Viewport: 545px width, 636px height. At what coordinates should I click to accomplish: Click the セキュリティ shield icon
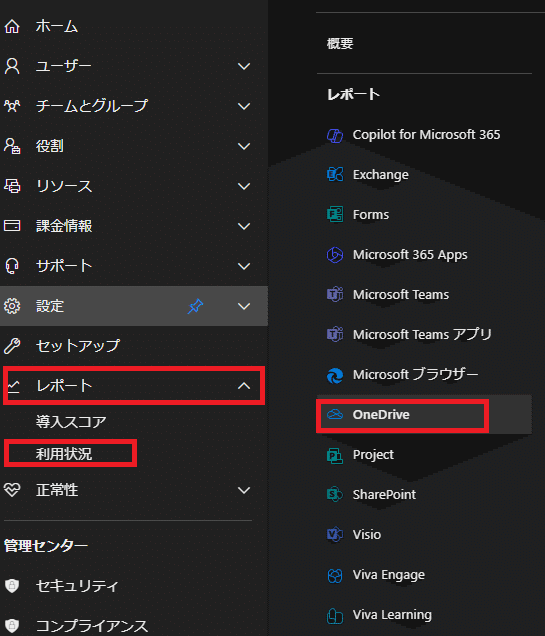tap(12, 586)
